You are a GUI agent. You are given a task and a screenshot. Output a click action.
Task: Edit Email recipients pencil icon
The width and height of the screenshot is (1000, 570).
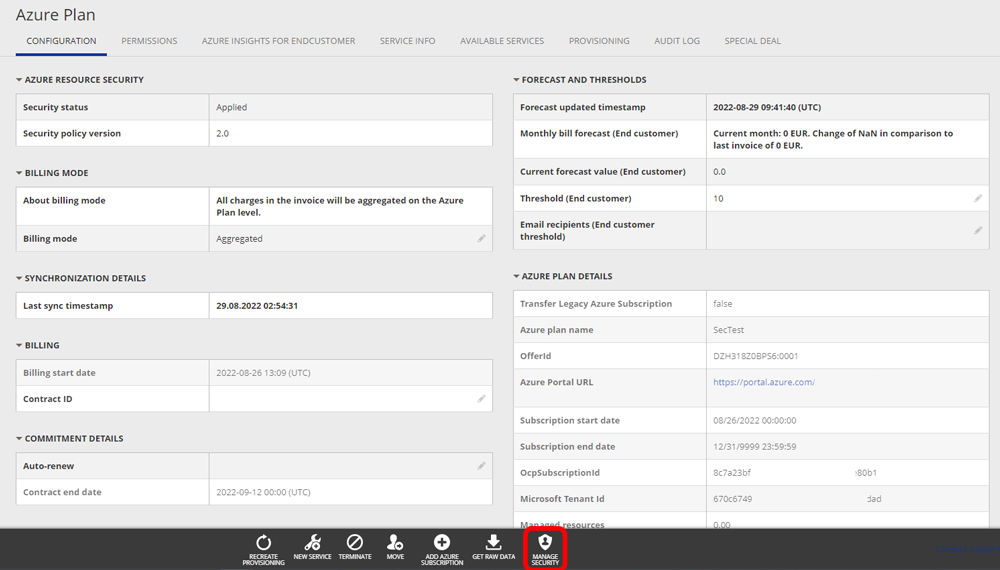tap(978, 230)
